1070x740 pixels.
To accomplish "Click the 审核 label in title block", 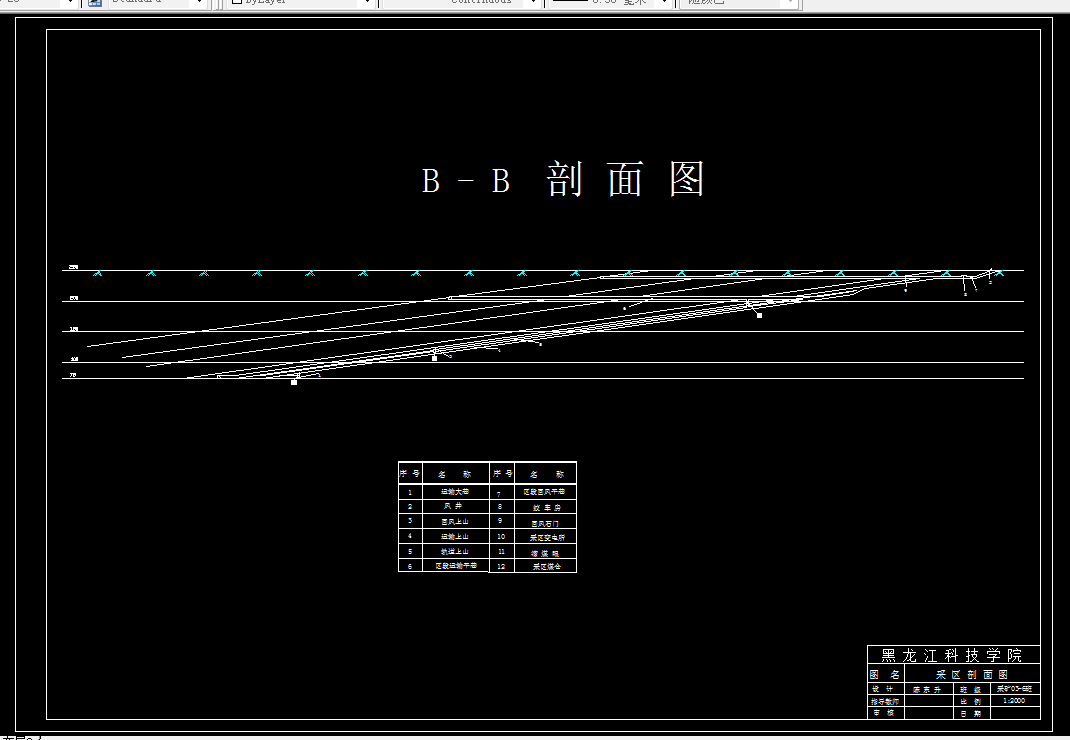I will (x=883, y=713).
